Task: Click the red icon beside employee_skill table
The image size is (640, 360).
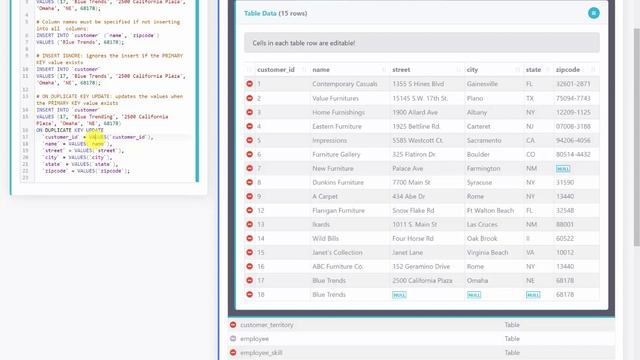Action: click(233, 352)
